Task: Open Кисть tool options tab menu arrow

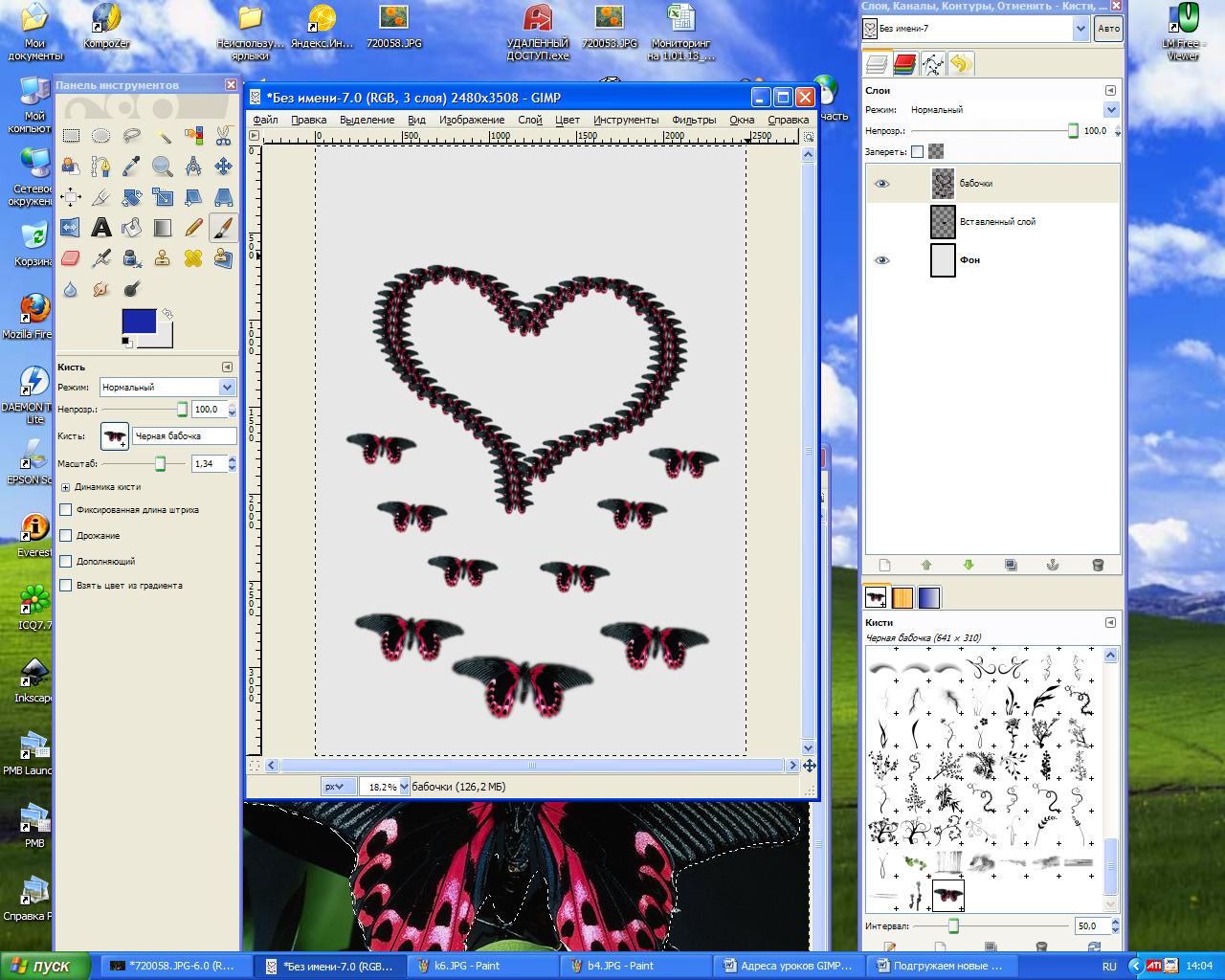Action: click(227, 367)
